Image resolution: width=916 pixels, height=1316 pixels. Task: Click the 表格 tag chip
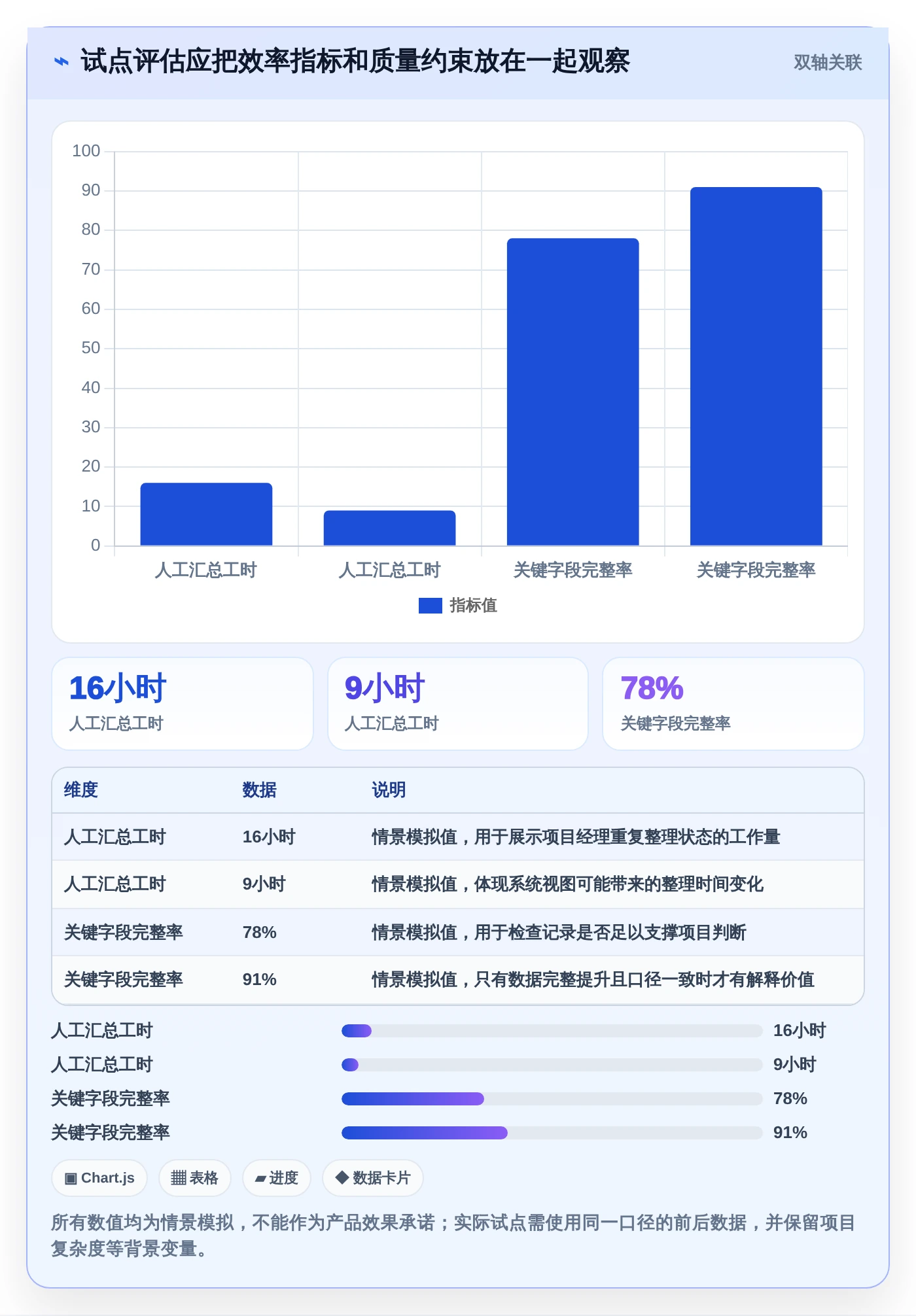194,1178
